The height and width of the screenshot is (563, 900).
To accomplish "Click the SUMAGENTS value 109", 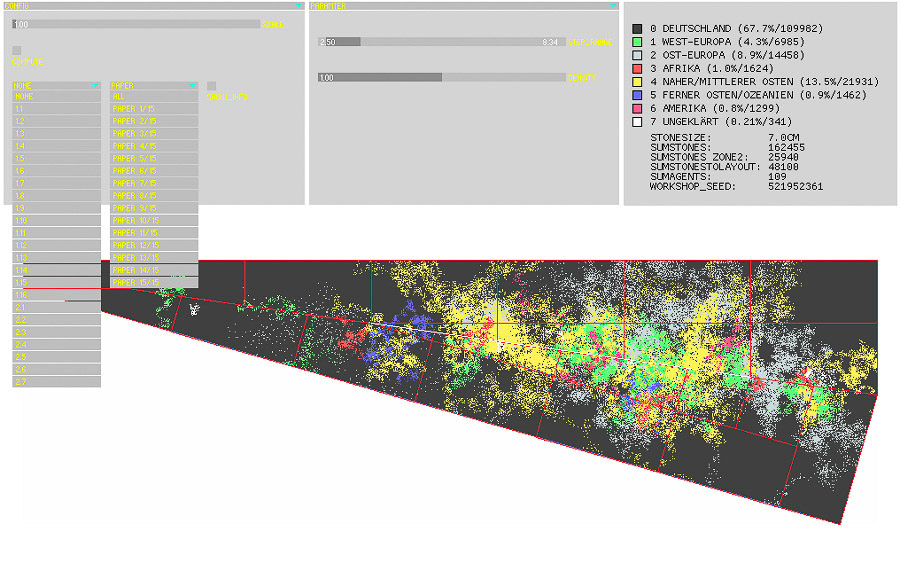I will (x=777, y=177).
